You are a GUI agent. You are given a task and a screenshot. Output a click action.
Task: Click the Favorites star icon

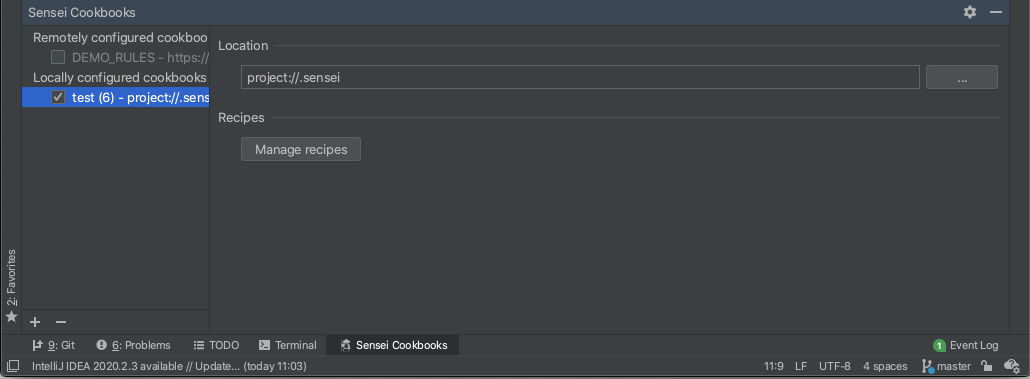tap(11, 317)
